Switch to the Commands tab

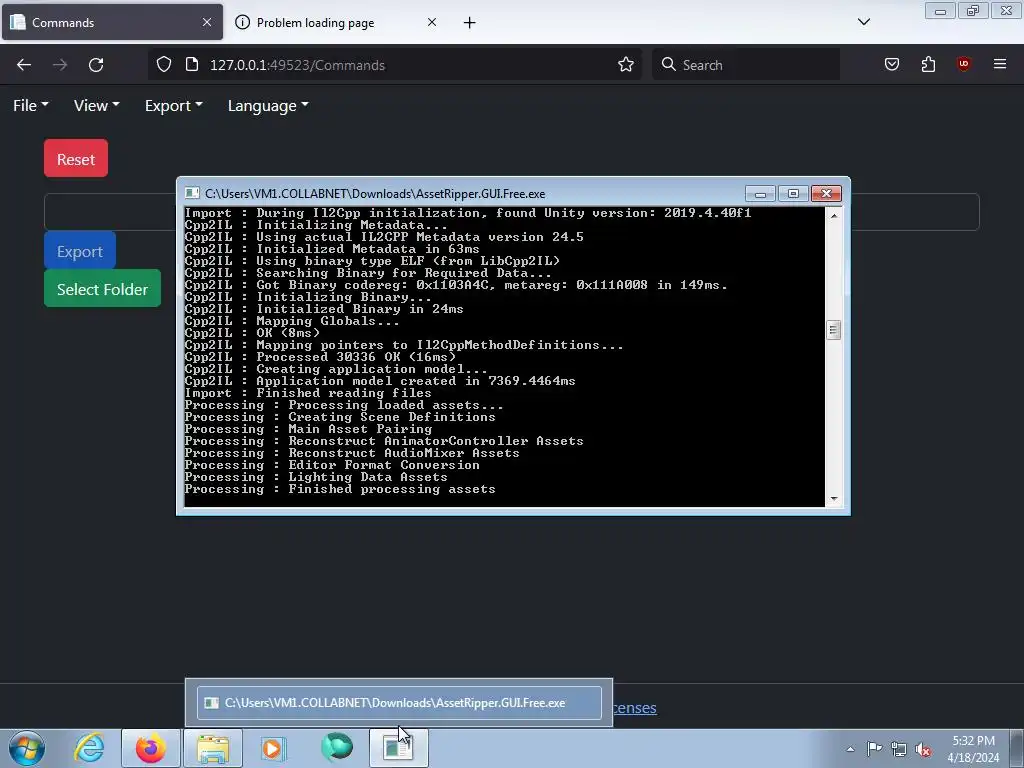coord(112,22)
